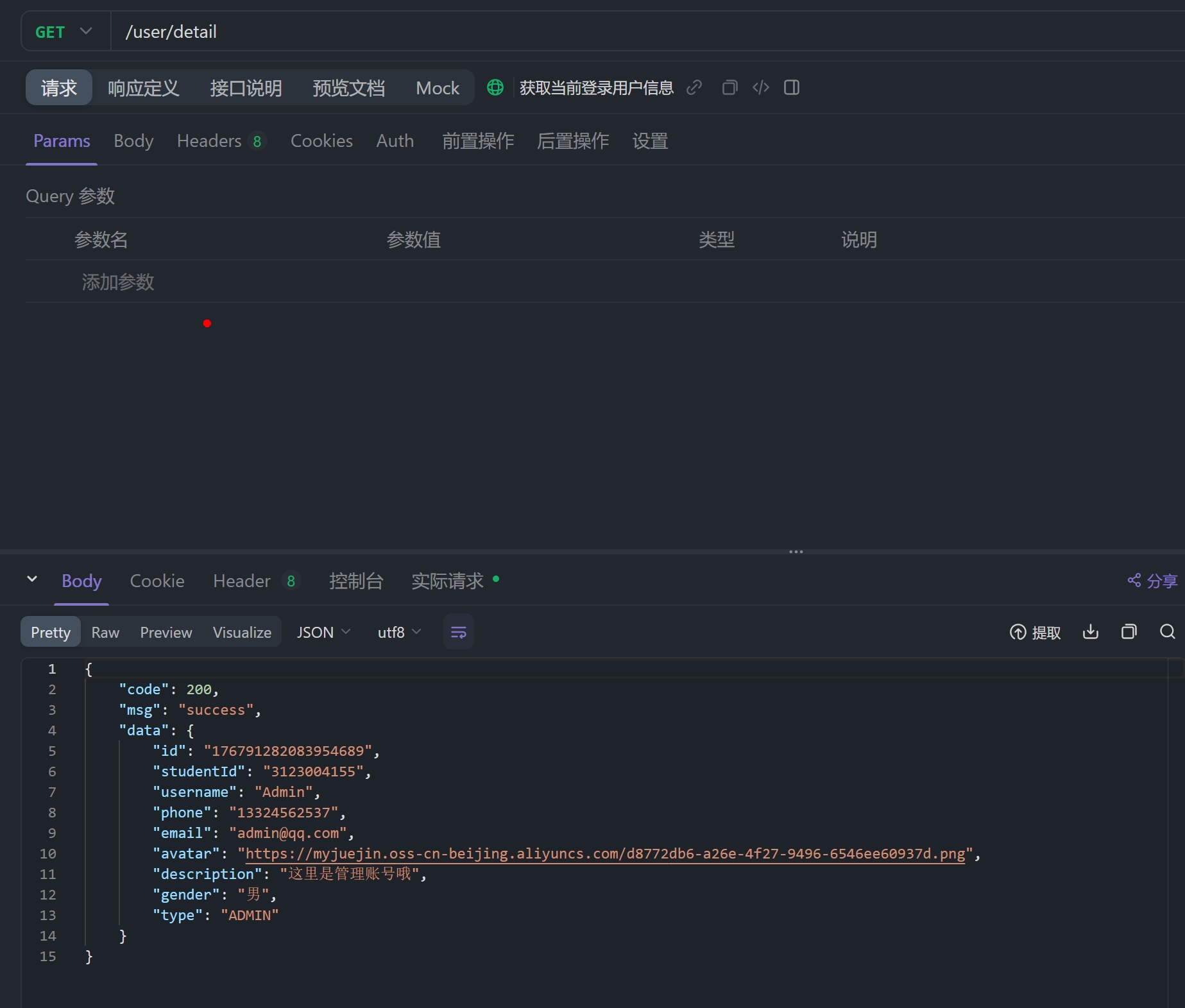Open the request Headers tab
Image resolution: width=1185 pixels, height=1008 pixels.
221,141
